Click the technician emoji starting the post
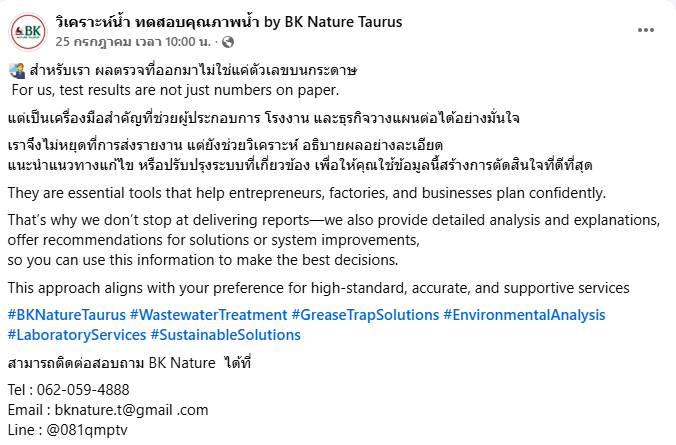The image size is (676, 445). (16, 71)
